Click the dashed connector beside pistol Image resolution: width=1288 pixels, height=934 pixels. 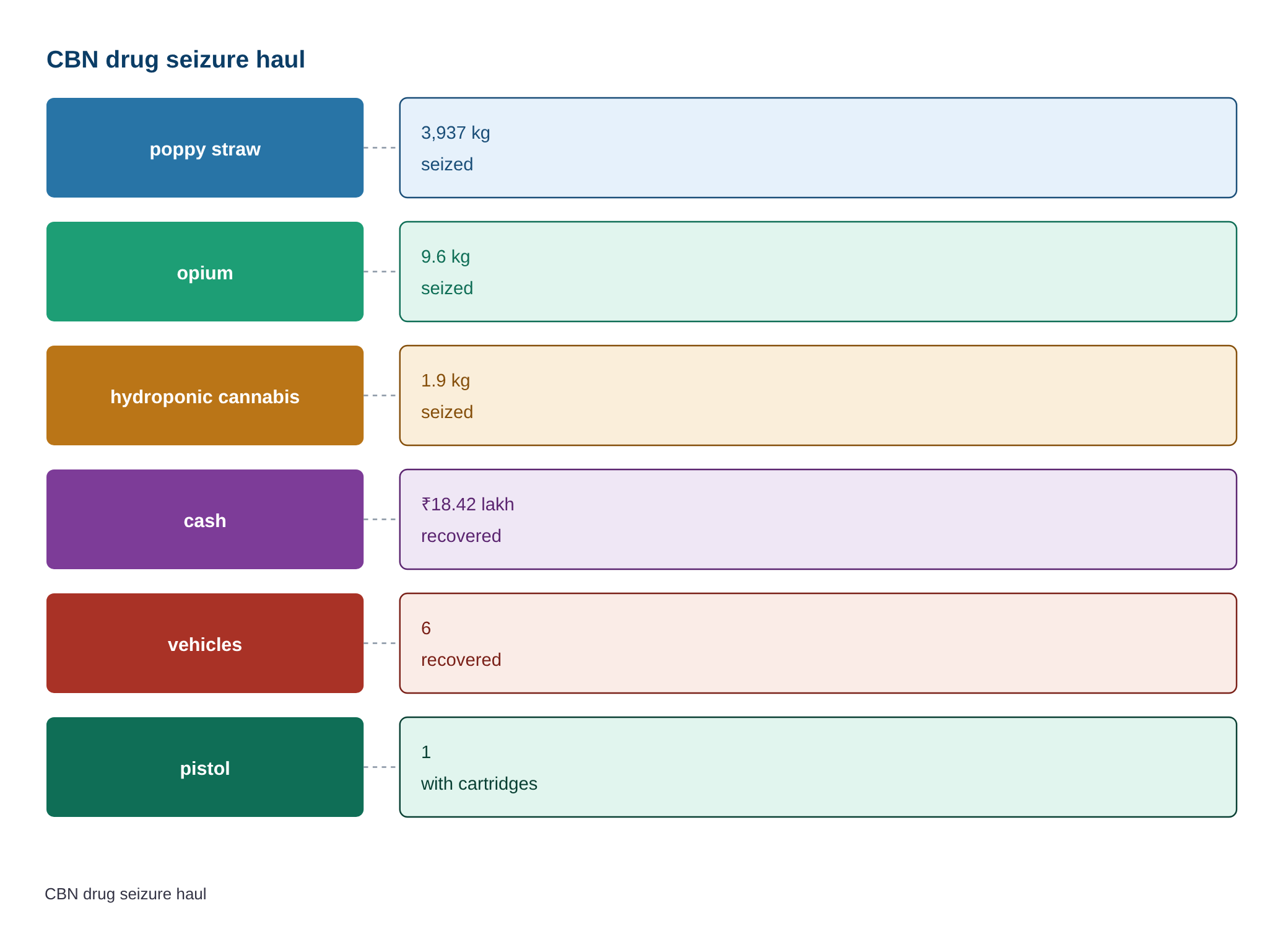pyautogui.click(x=381, y=767)
